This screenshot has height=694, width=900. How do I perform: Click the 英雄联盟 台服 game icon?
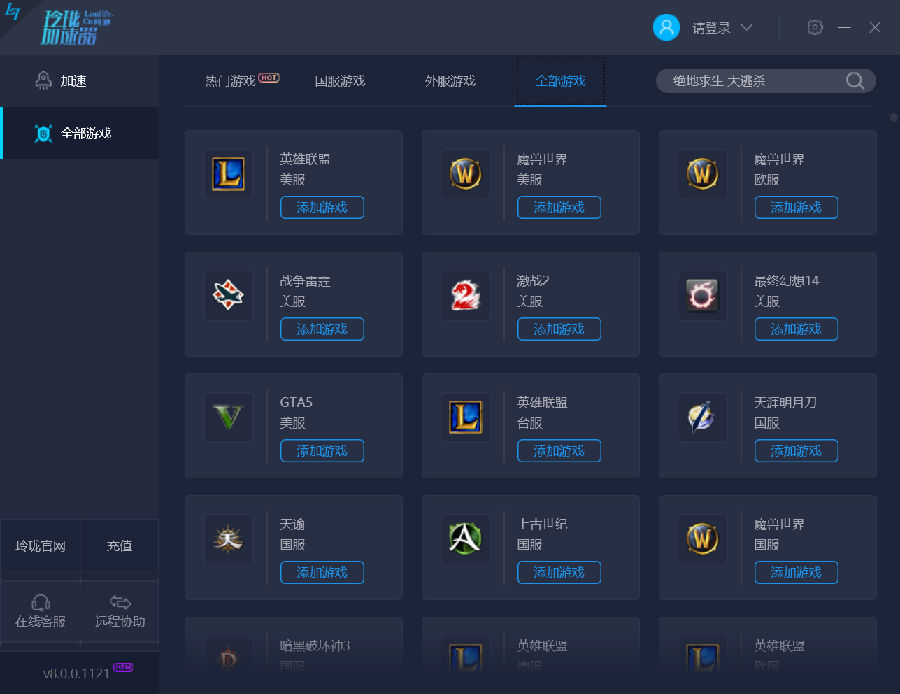[x=465, y=417]
